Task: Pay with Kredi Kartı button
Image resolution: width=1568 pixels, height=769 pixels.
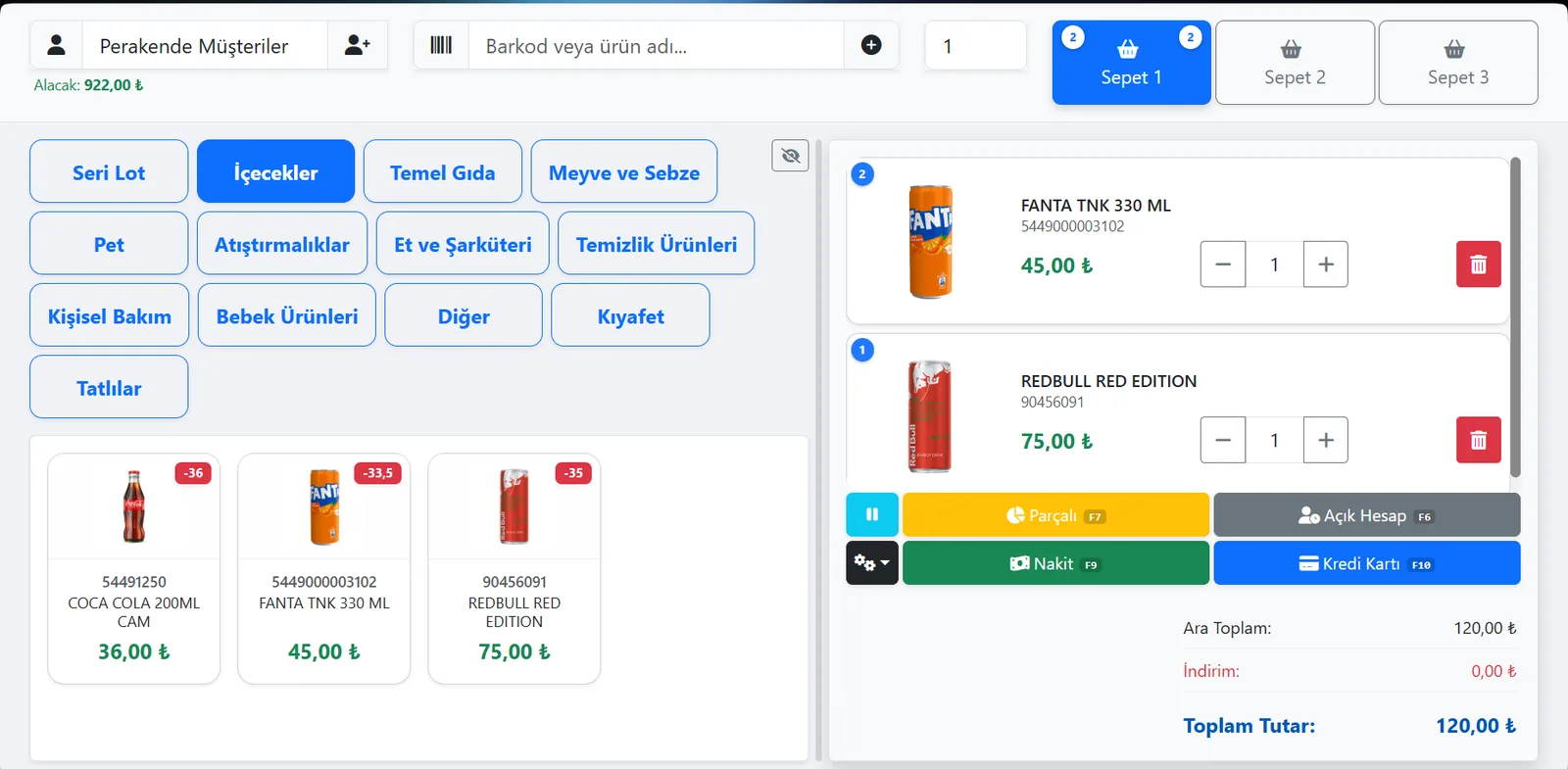Action: pos(1367,563)
